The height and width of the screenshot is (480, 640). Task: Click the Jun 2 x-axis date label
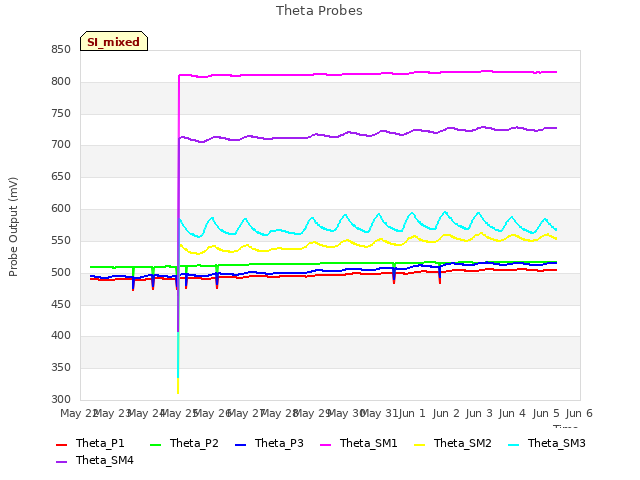[x=446, y=413]
